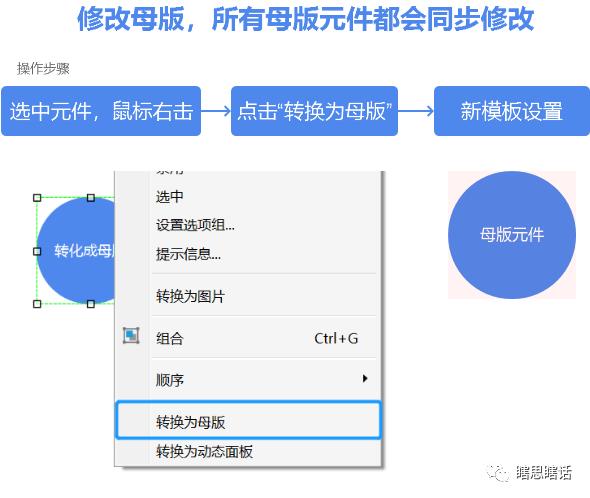The image size is (590, 498).
Task: Click the blue 母版元件 circle
Action: (512, 235)
